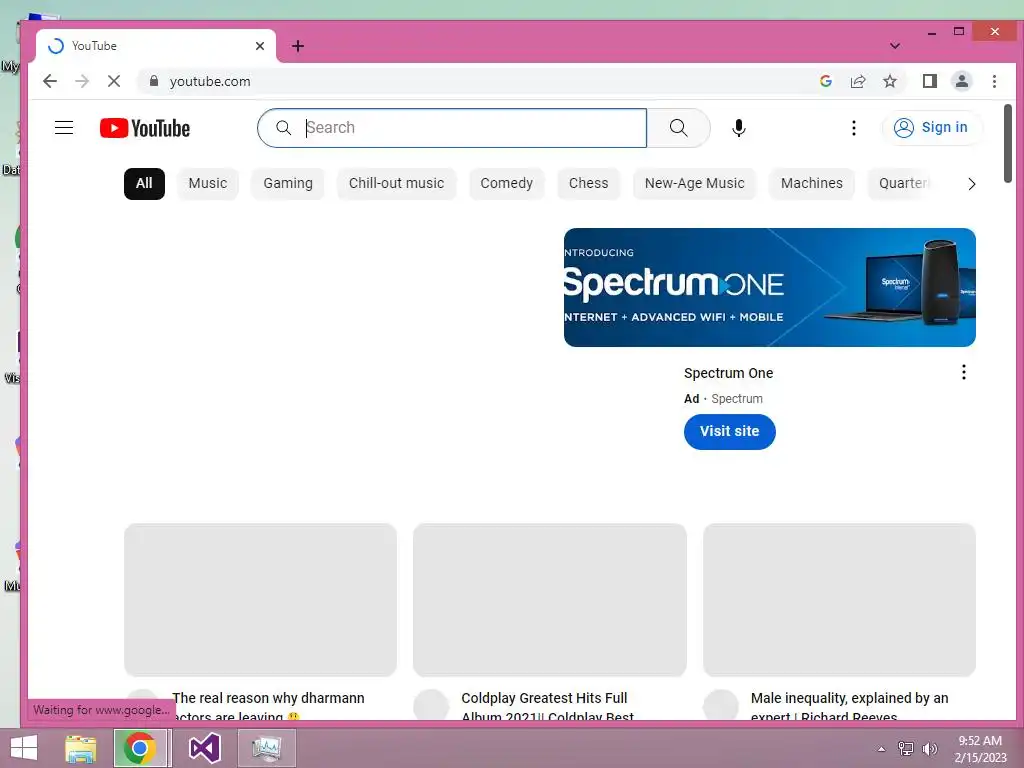Open the monitor app icon on taskbar
The width and height of the screenshot is (1024, 768).
(266, 748)
